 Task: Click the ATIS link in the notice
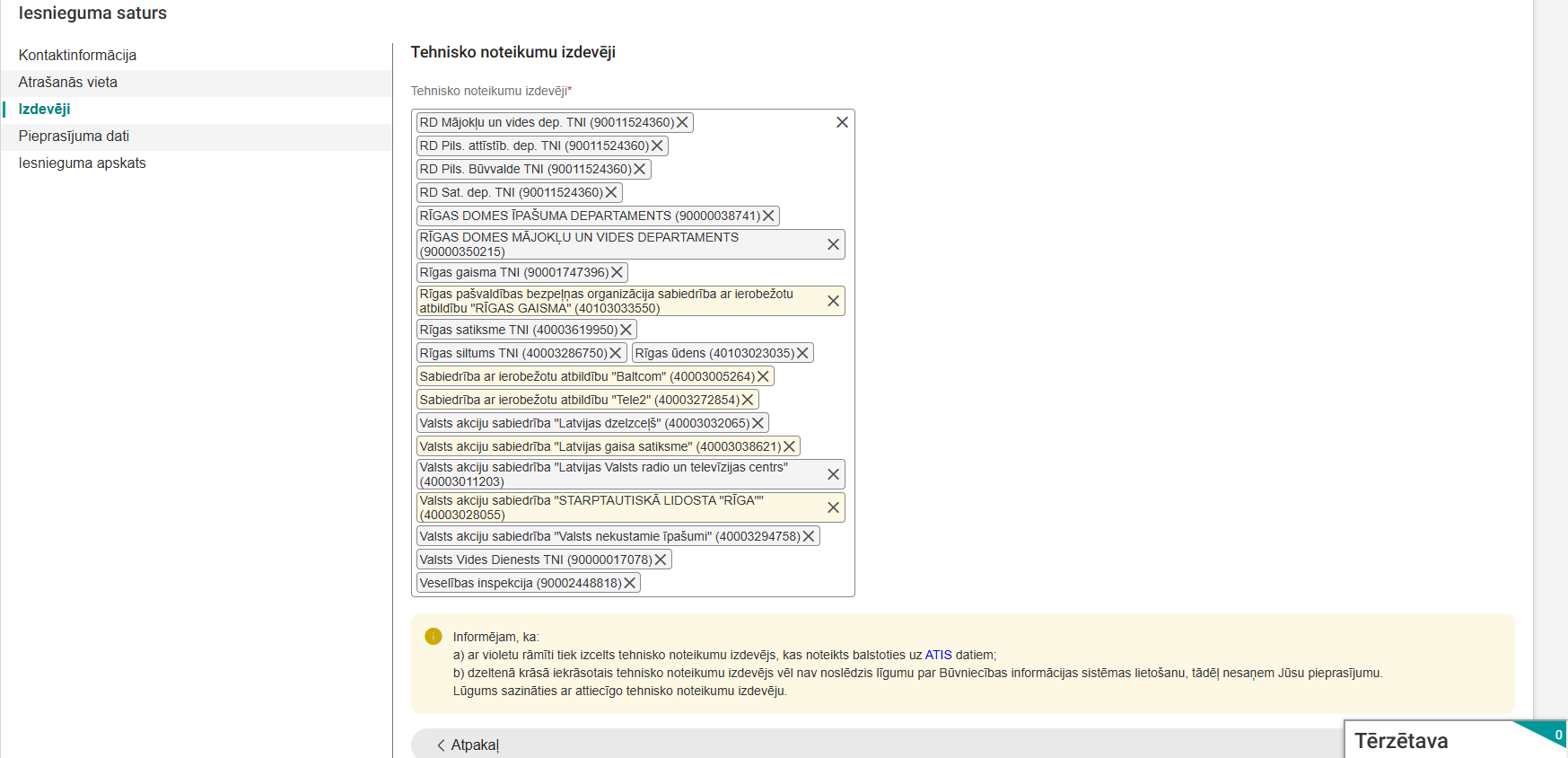(x=938, y=656)
